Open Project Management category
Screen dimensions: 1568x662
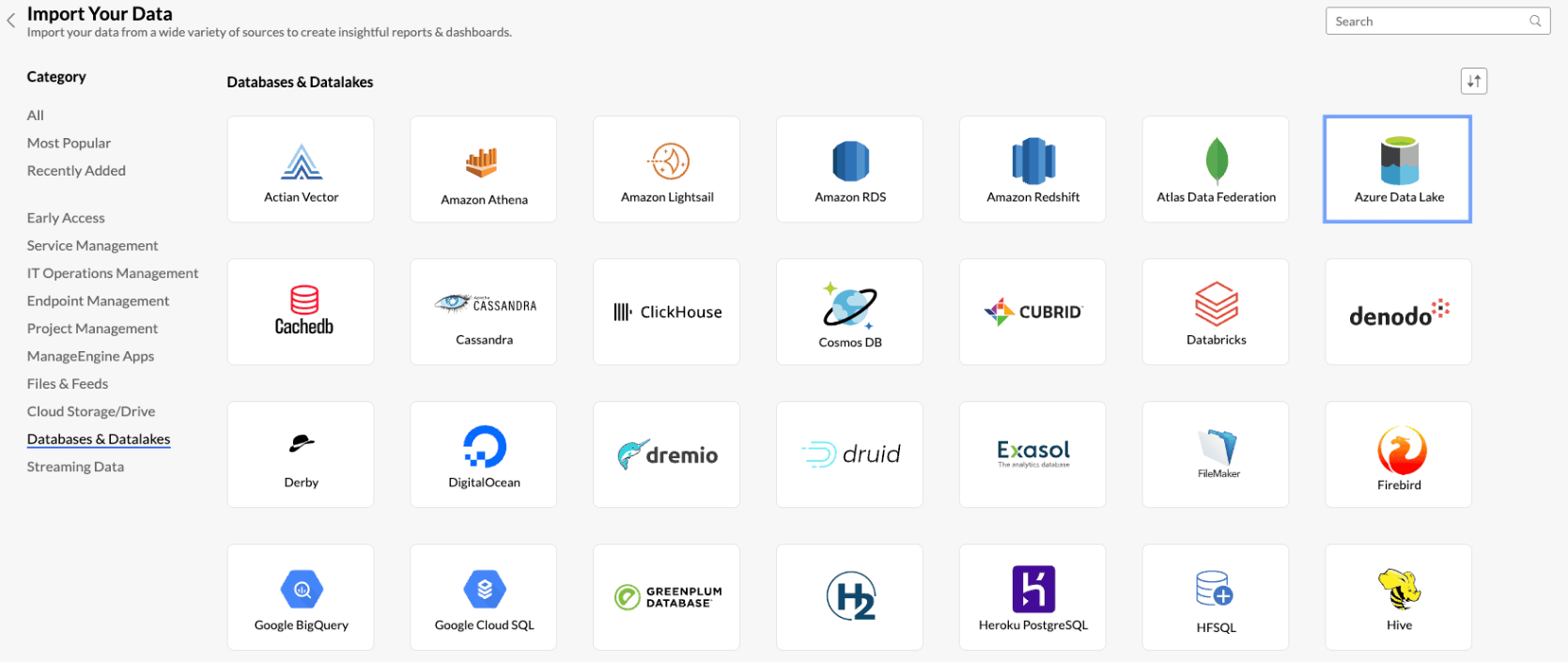tap(92, 329)
